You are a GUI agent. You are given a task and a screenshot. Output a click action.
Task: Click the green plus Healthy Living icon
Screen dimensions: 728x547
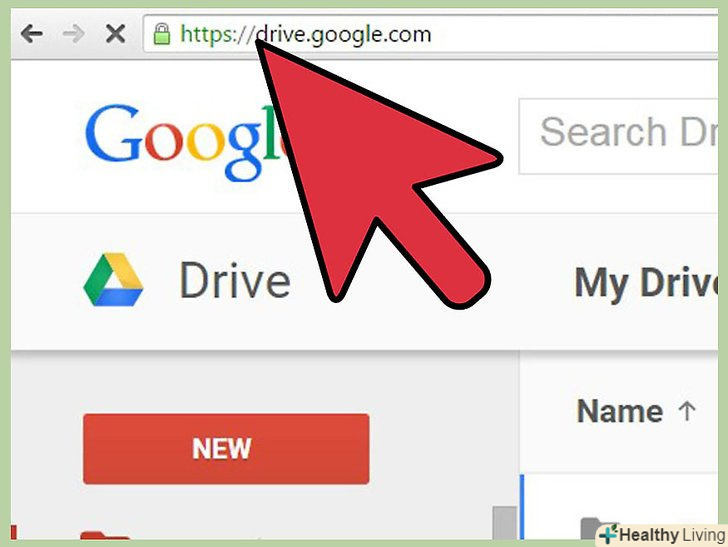(608, 535)
